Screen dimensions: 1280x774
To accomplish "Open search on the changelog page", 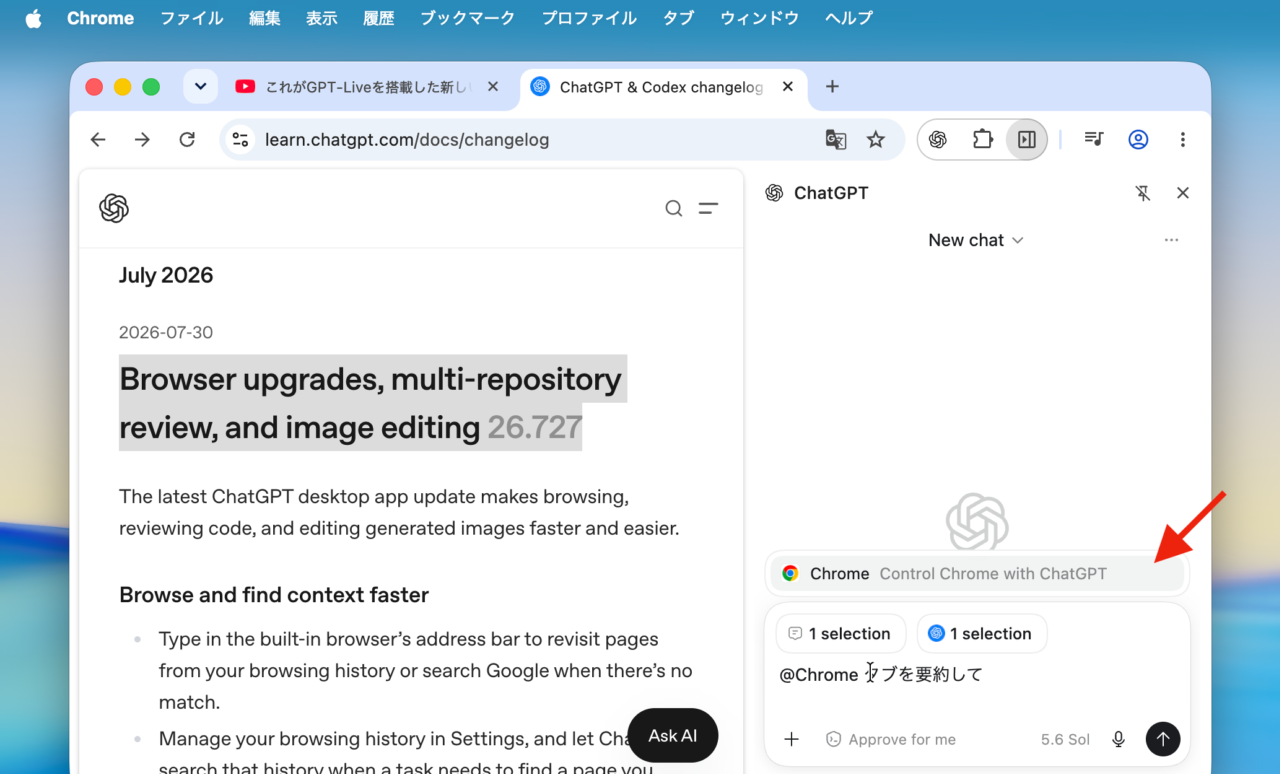I will click(x=674, y=208).
